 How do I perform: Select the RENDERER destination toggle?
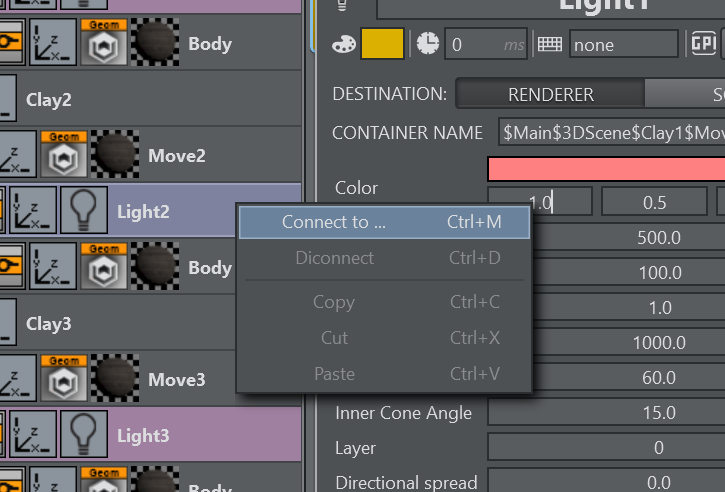550,95
